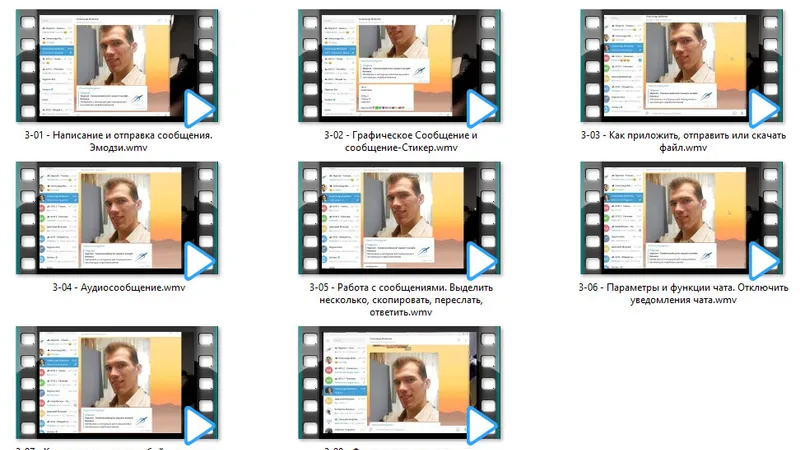The image size is (800, 450).
Task: Click play arrow on 3-02 video icon
Action: coord(481,108)
